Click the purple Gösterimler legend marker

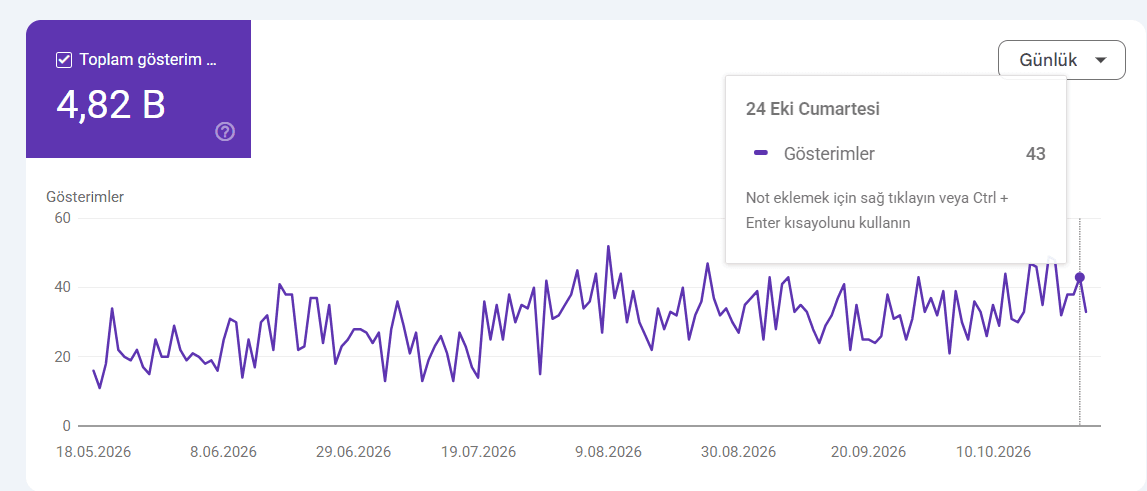761,153
